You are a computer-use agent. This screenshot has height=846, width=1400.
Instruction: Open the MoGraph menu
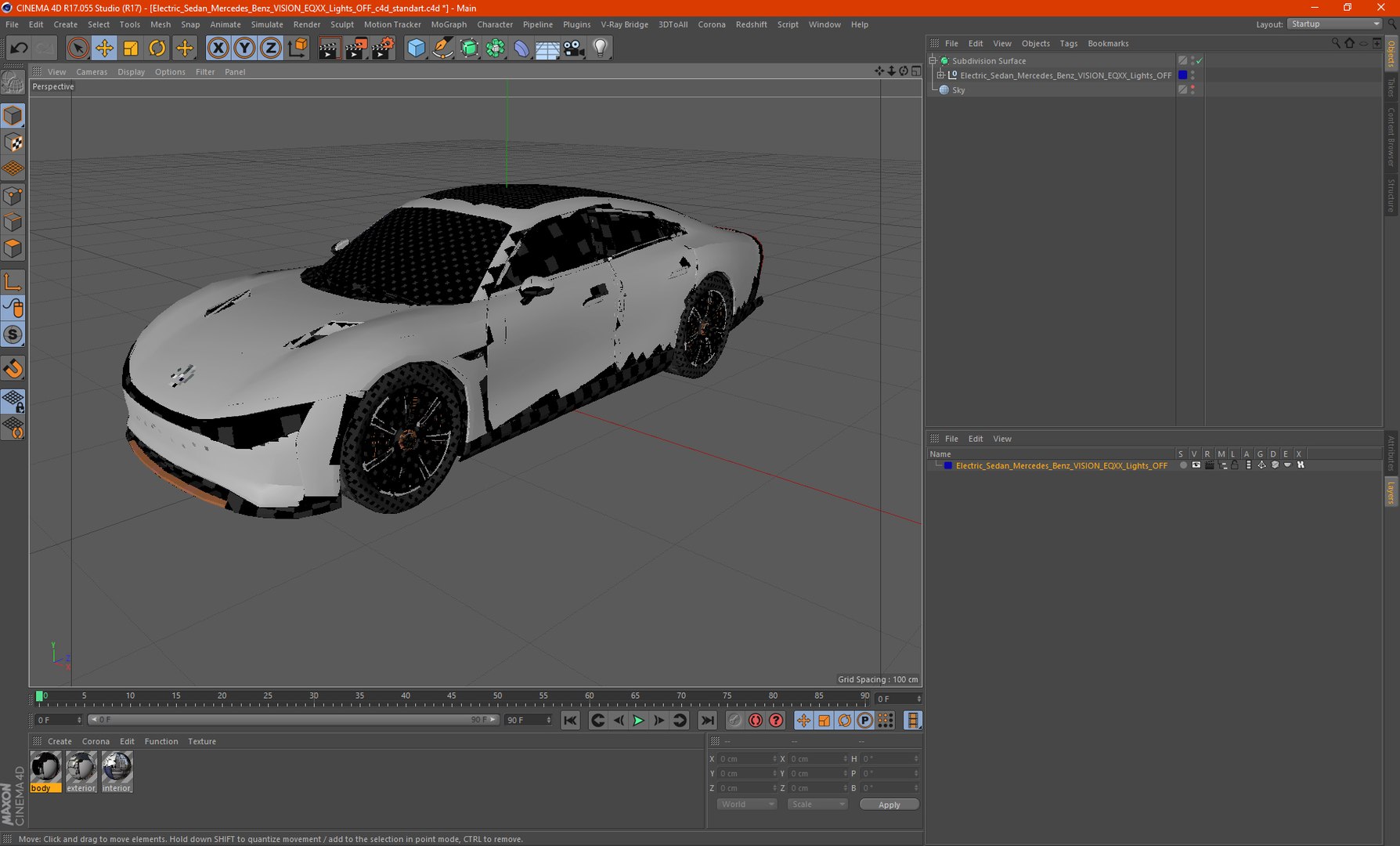click(449, 24)
